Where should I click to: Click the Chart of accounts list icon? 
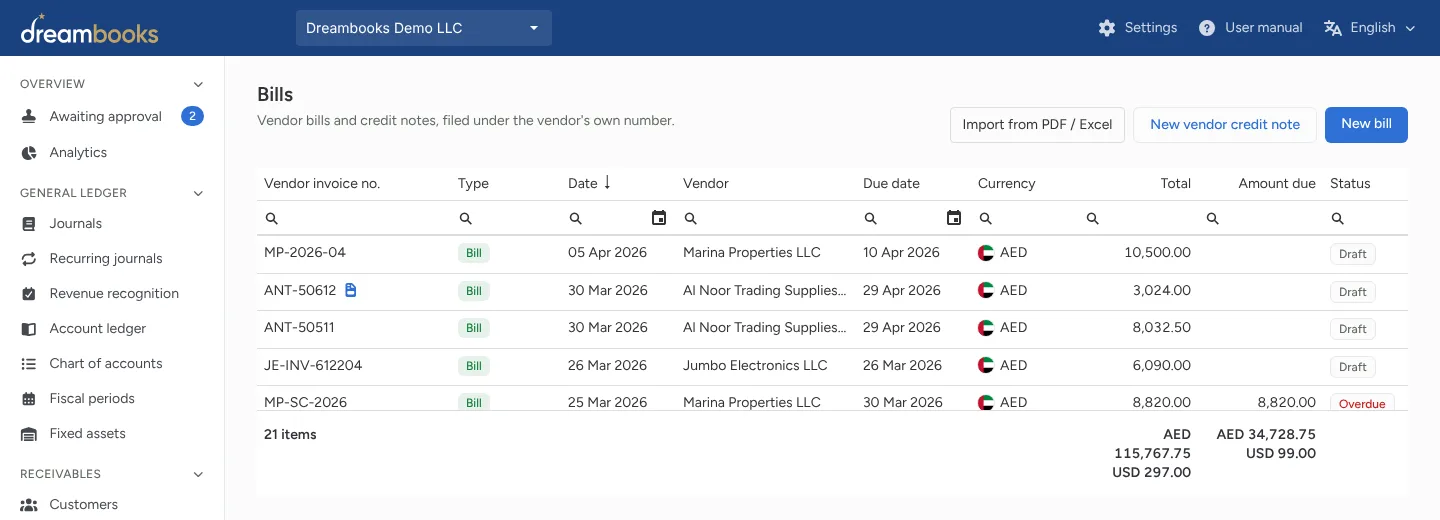[x=29, y=364]
